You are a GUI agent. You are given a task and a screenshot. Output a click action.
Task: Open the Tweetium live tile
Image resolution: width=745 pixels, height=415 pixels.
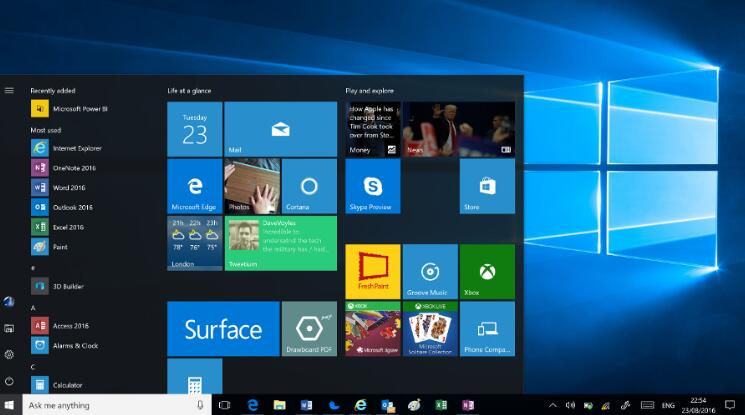(x=280, y=243)
